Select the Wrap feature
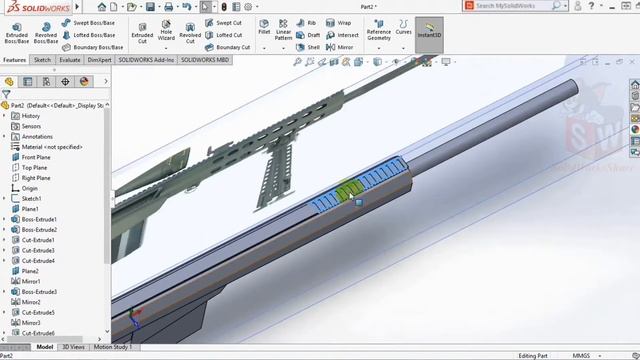The width and height of the screenshot is (640, 360). [338, 23]
